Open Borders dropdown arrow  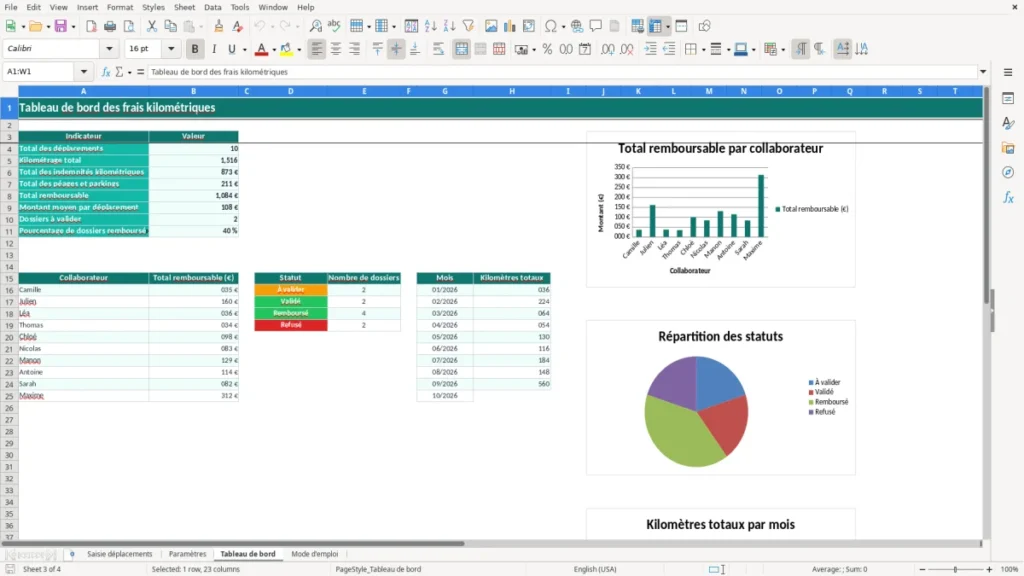click(x=703, y=50)
